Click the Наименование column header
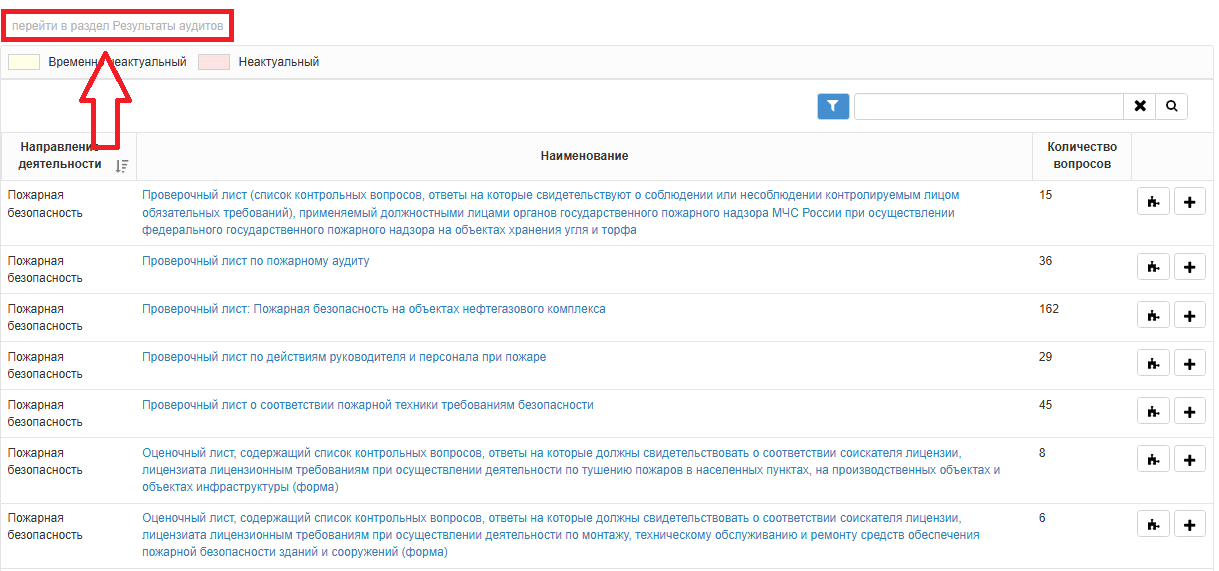This screenshot has width=1219, height=571. point(584,156)
